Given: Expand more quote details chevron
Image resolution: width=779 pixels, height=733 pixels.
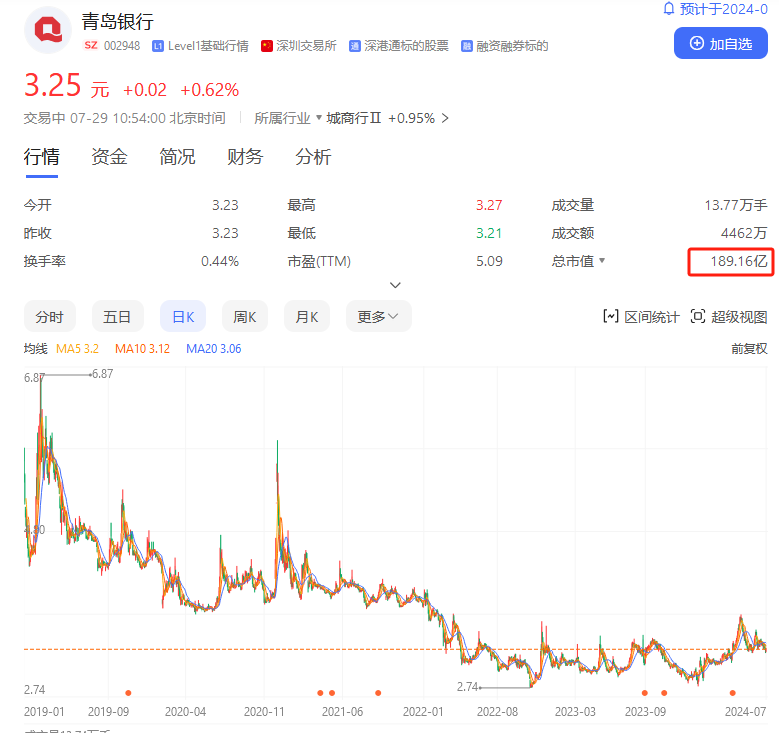Looking at the screenshot, I should coord(395,285).
